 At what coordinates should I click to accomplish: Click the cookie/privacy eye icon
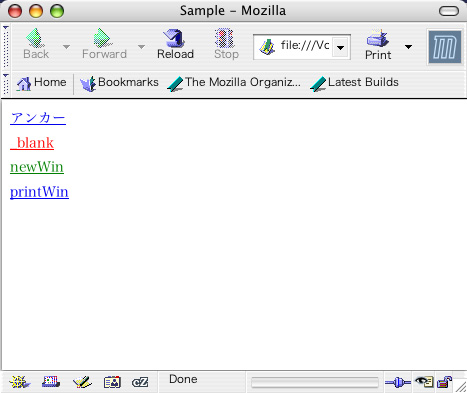tap(424, 381)
